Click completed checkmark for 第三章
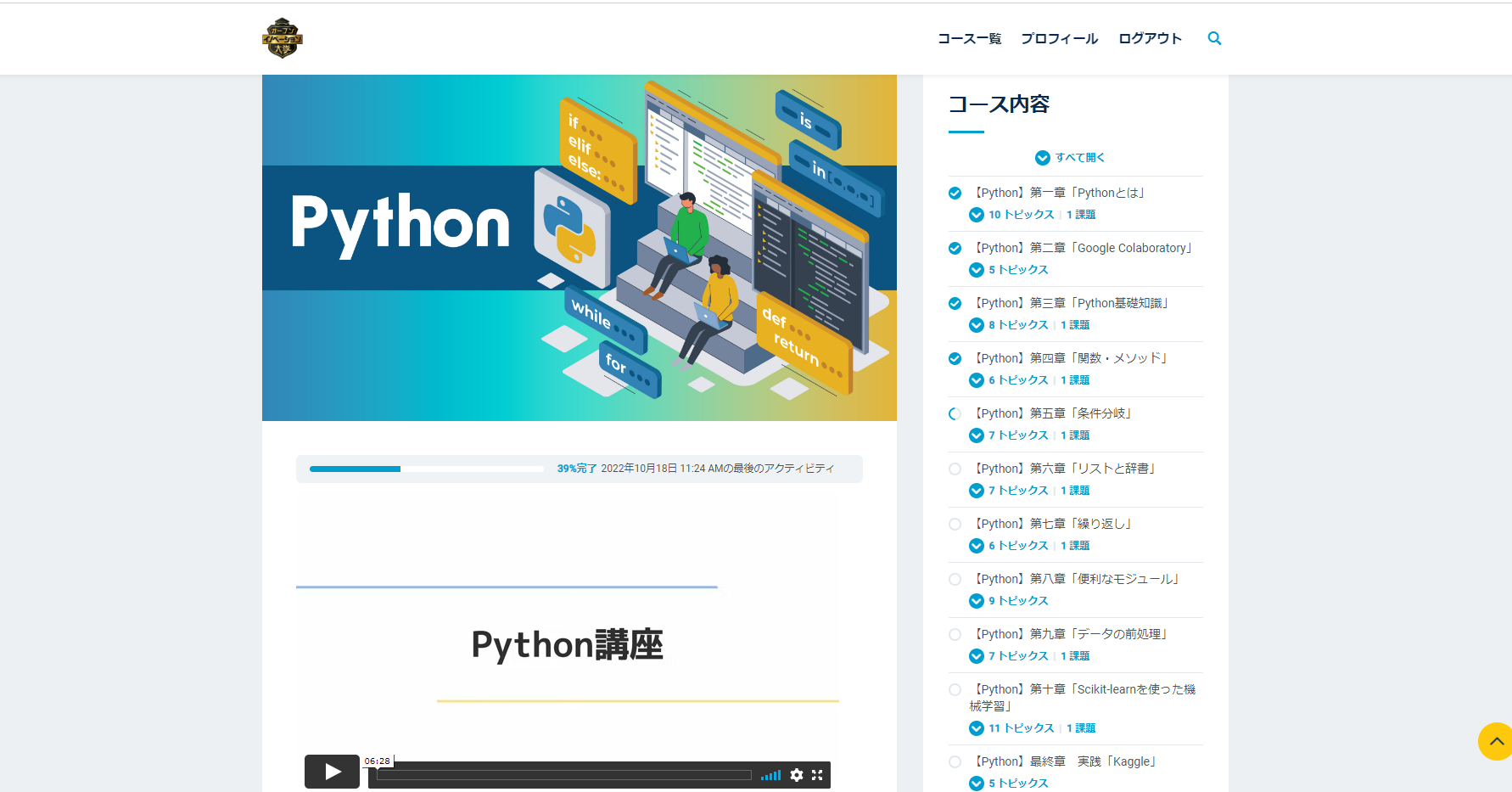This screenshot has width=1512, height=792. coord(955,303)
